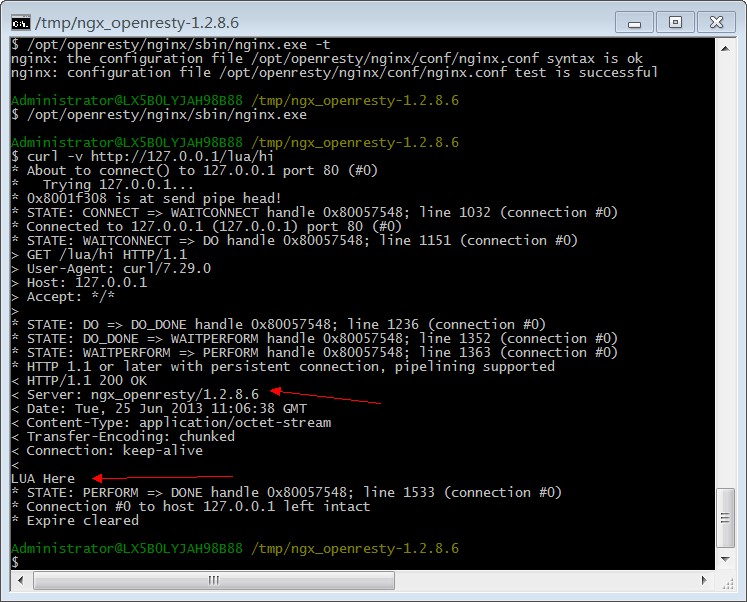Click the 'Server: ngx_openresty/1.2.8.6' header
Screen dimensions: 747x602
pyautogui.click(x=135, y=395)
